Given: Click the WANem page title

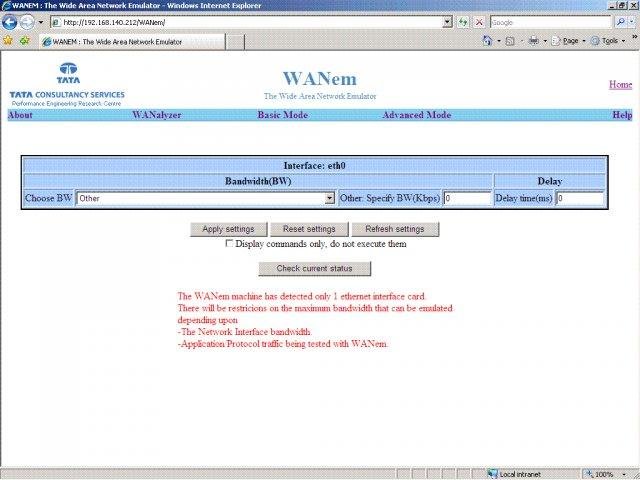Looking at the screenshot, I should [320, 79].
